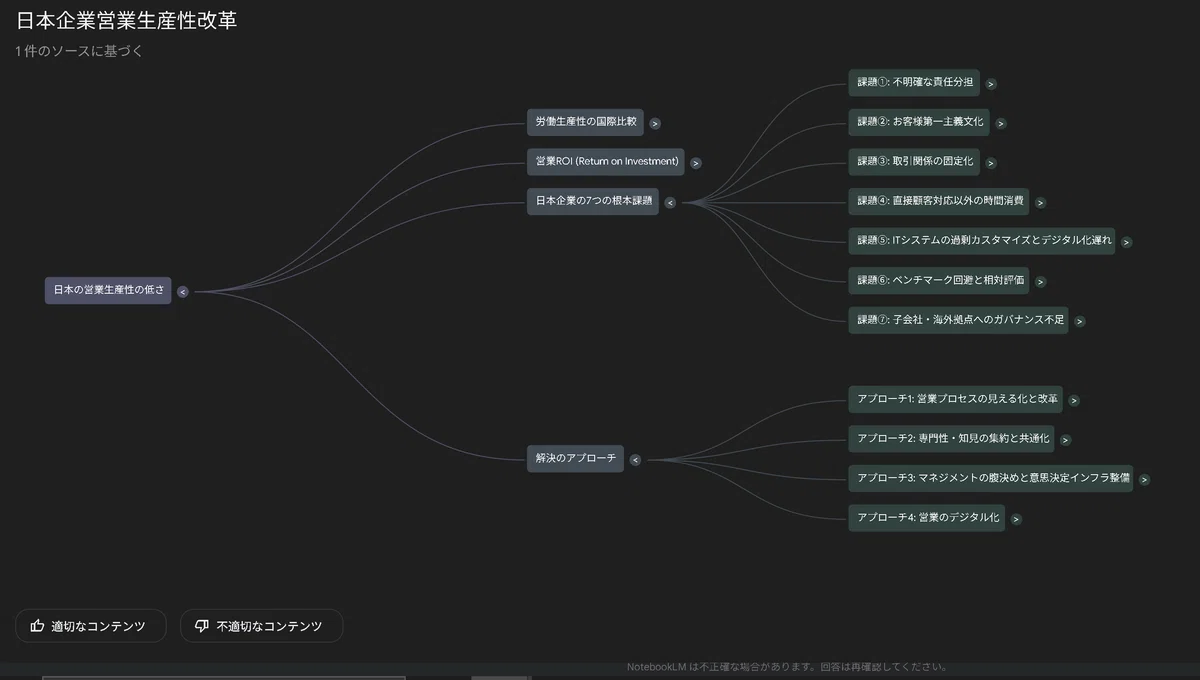
Task: Open node 課題⑤: ITシステムの過剰カスタマイズとデジタル化遅れ
Action: tap(983, 240)
